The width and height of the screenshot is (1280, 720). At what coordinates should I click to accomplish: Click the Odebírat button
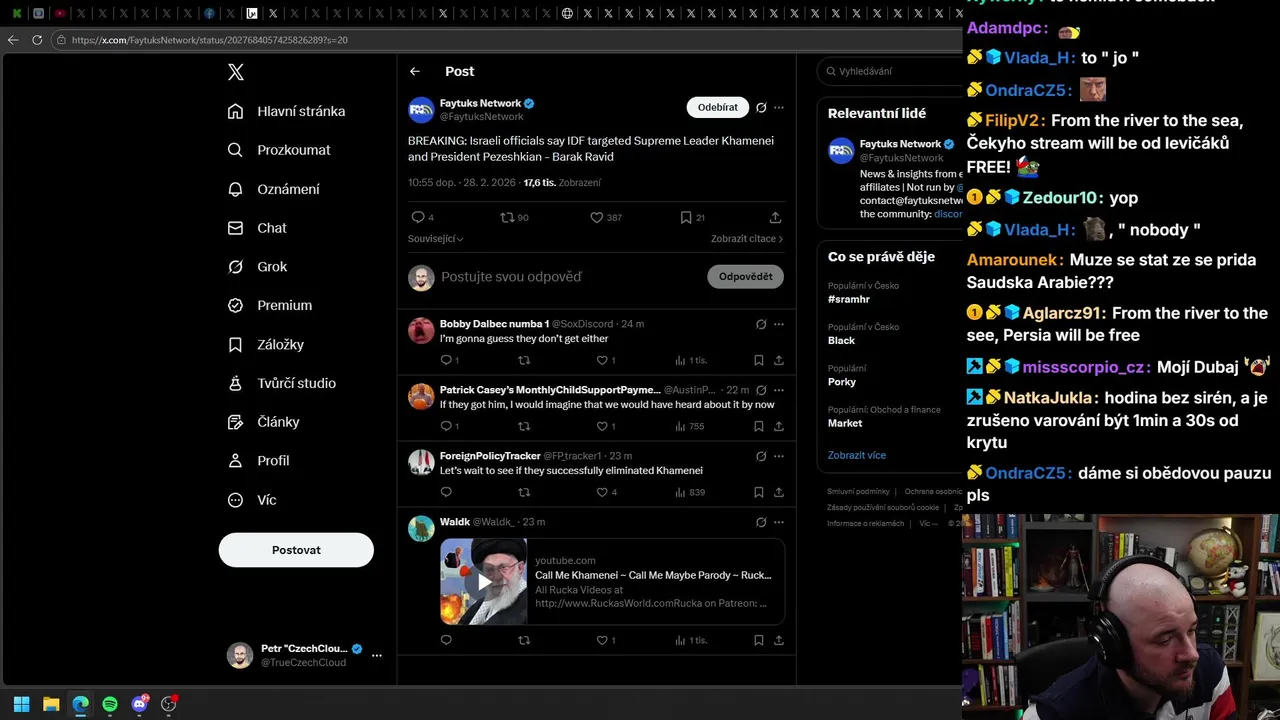(x=718, y=107)
